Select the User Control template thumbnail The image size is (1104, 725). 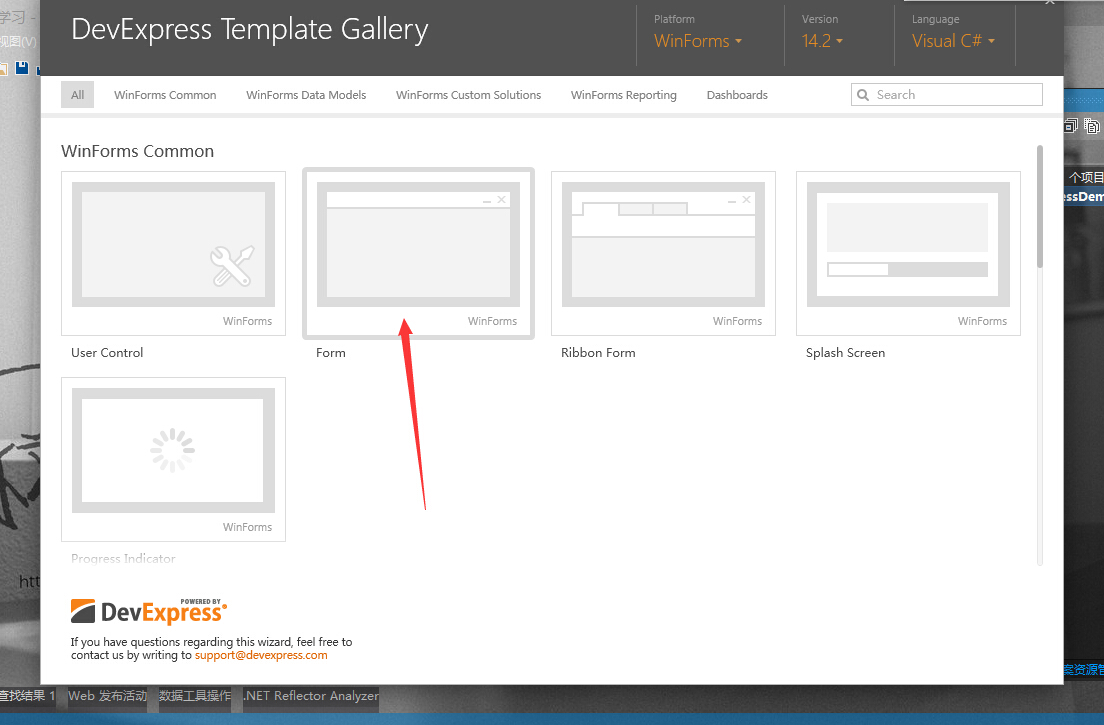[173, 253]
